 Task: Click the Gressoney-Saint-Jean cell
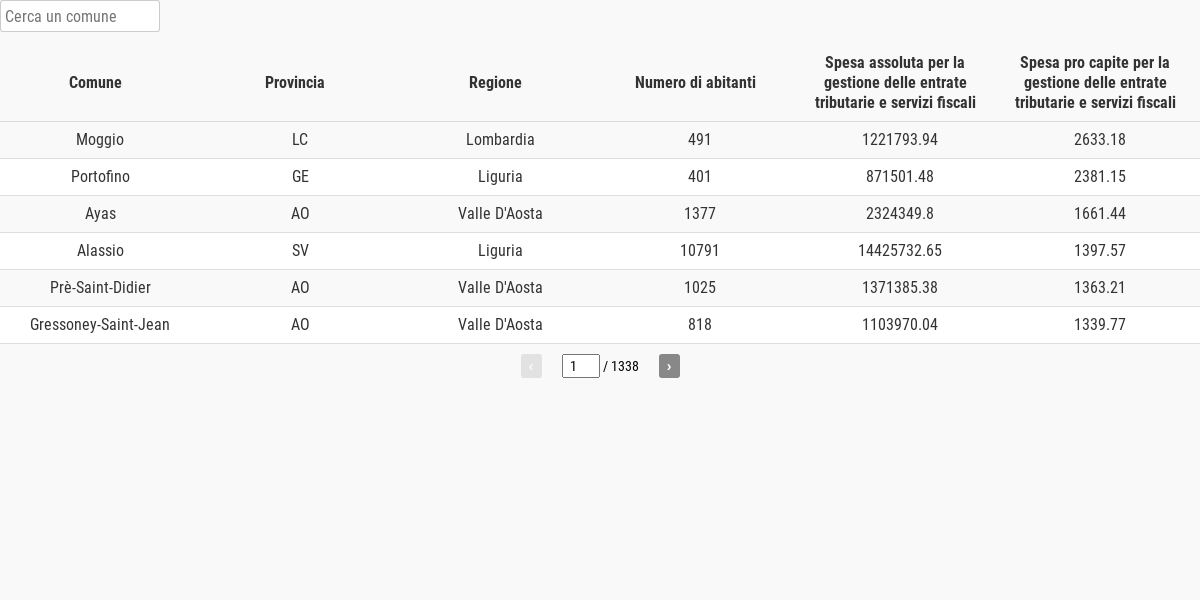pyautogui.click(x=100, y=325)
